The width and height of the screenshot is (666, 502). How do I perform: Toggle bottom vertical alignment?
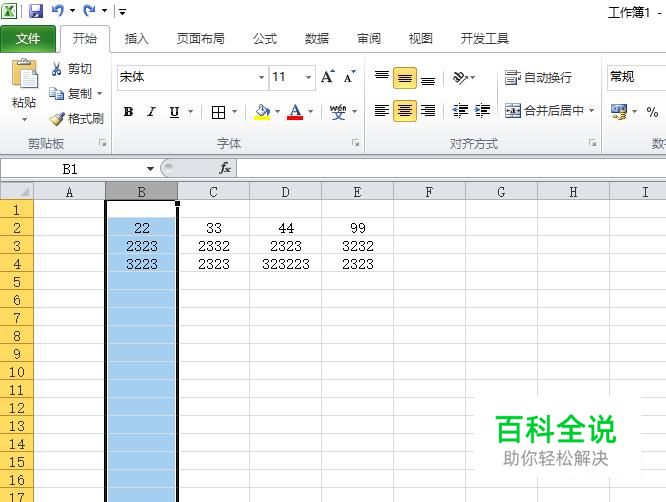(428, 78)
